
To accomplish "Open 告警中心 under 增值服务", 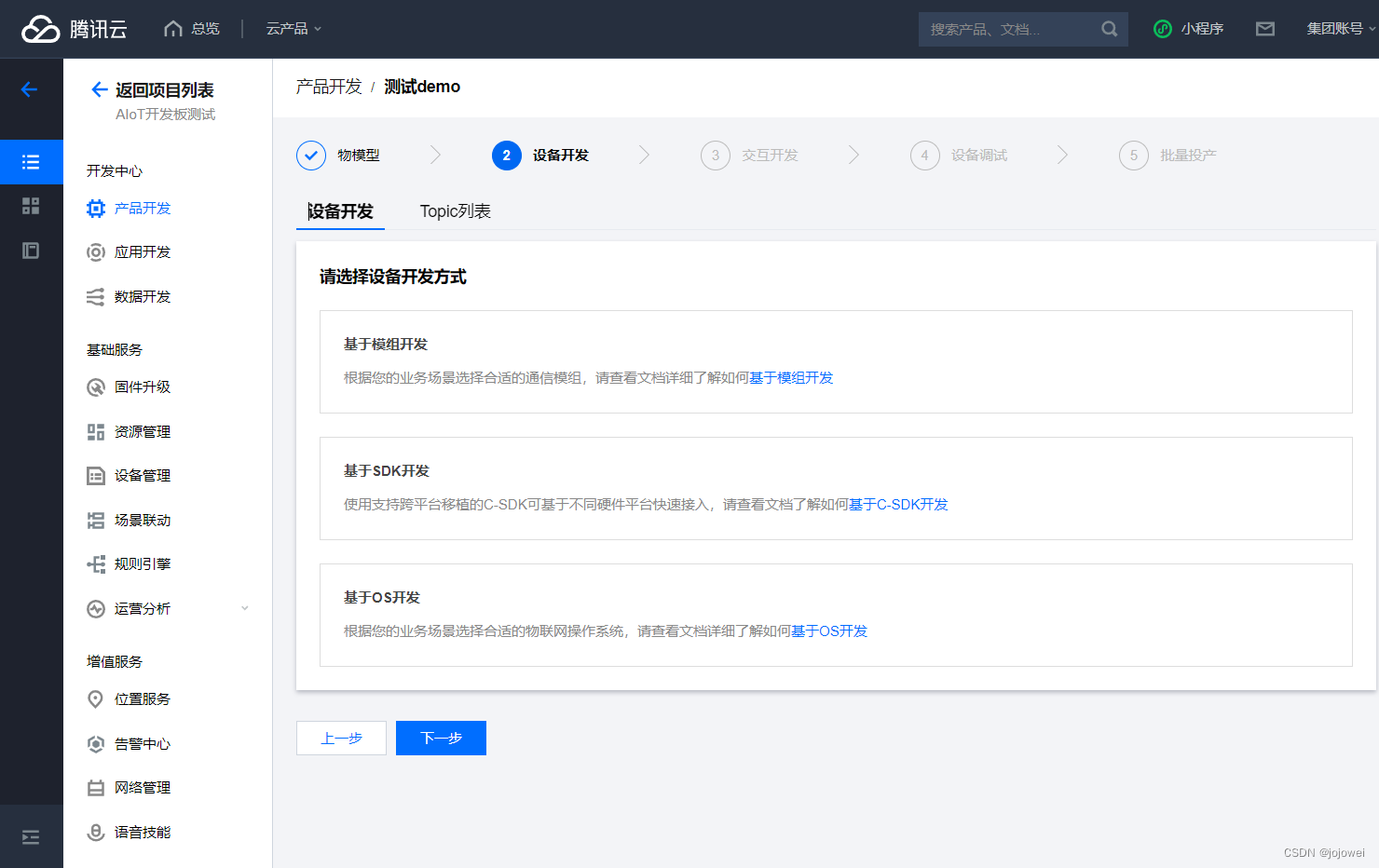I will point(143,743).
